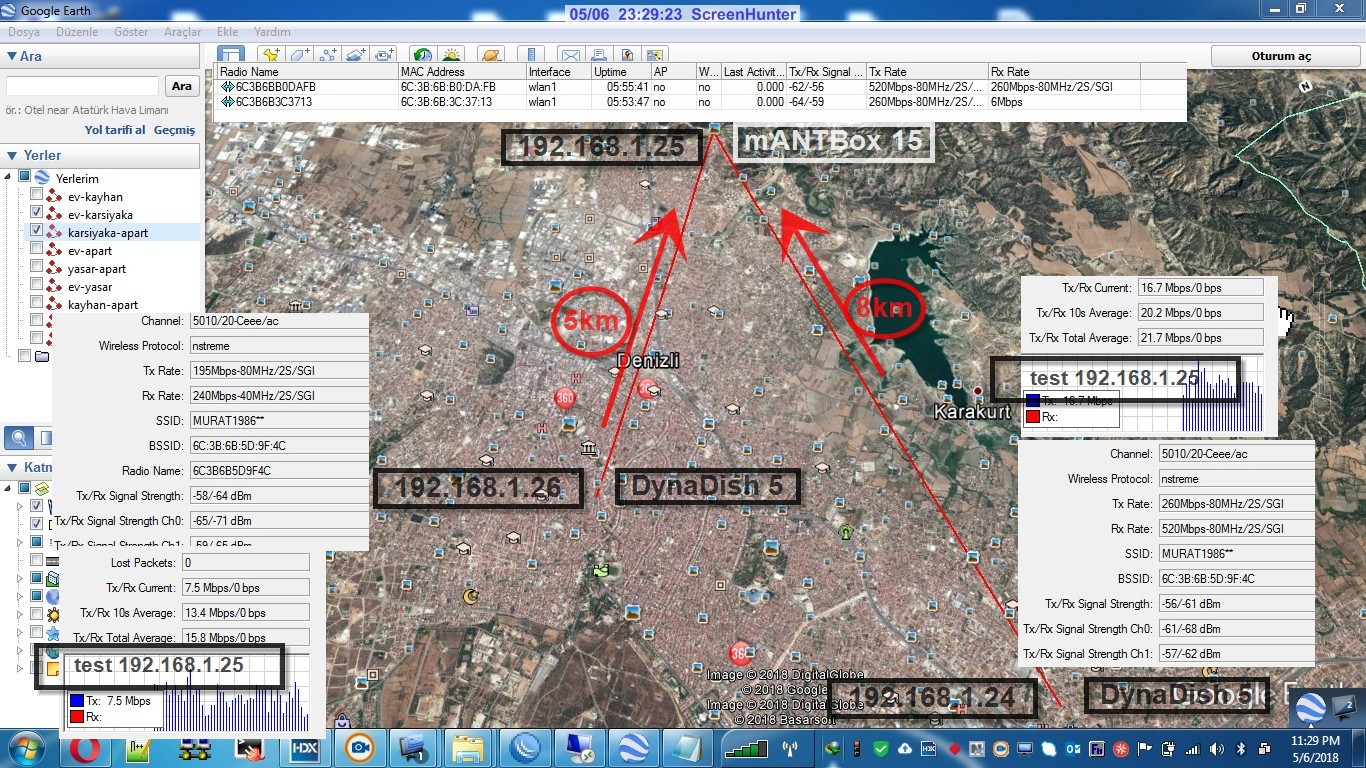Expand the first layer tree node

[x=21, y=506]
